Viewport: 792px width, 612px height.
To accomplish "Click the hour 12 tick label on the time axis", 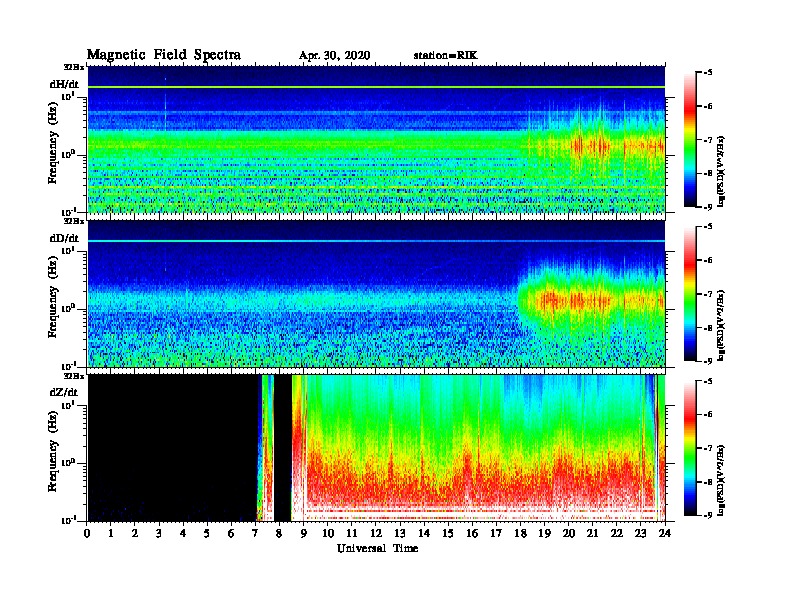I will (376, 533).
